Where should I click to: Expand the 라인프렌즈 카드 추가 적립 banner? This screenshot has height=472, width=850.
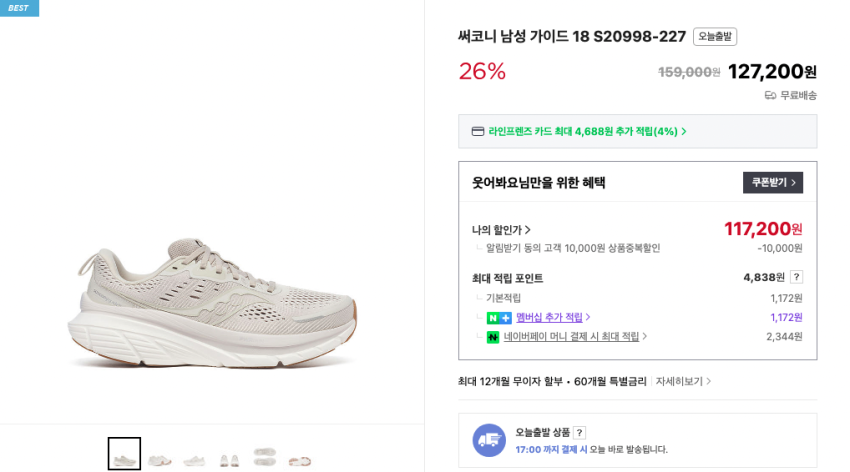point(582,131)
